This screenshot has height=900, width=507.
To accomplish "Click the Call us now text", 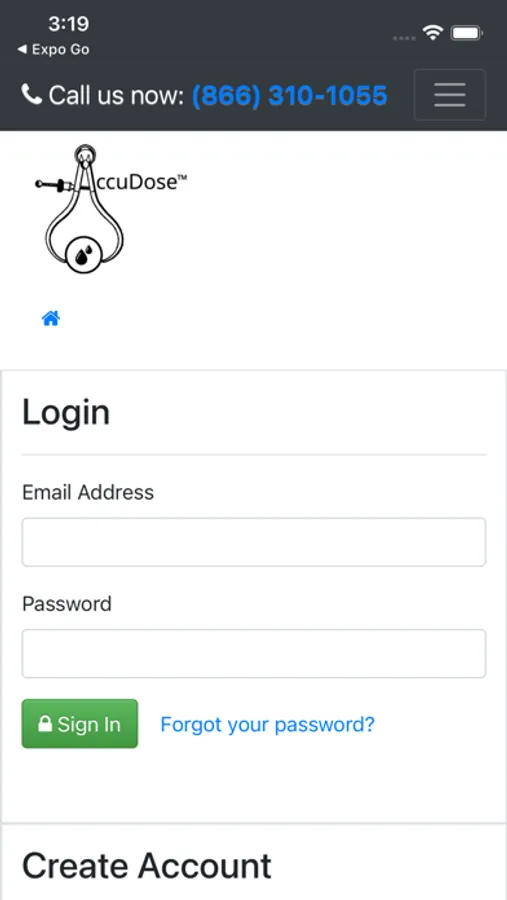I will click(116, 95).
